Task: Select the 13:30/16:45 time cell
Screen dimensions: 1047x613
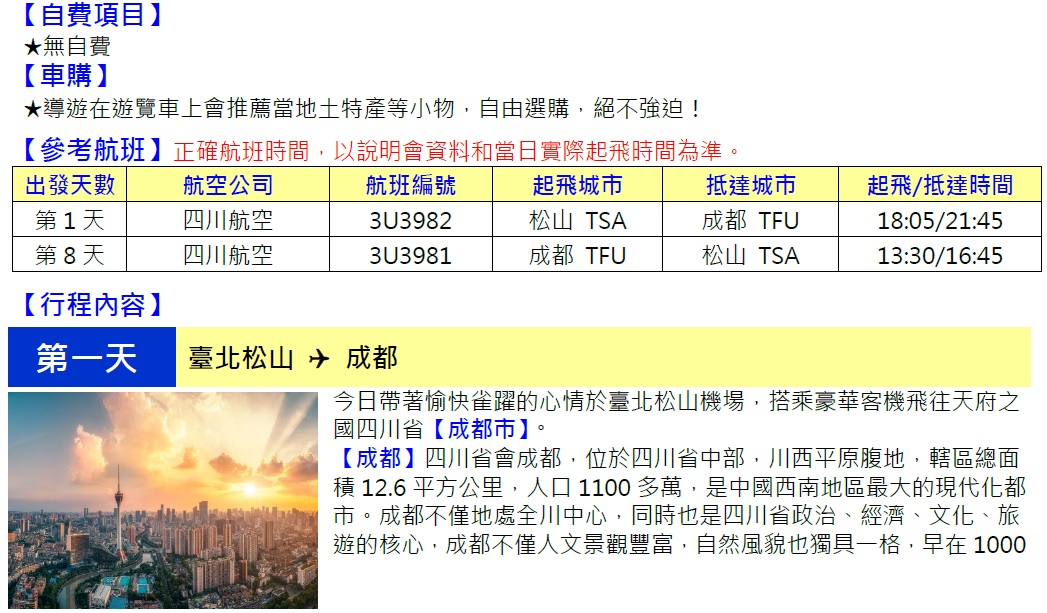Action: [939, 255]
